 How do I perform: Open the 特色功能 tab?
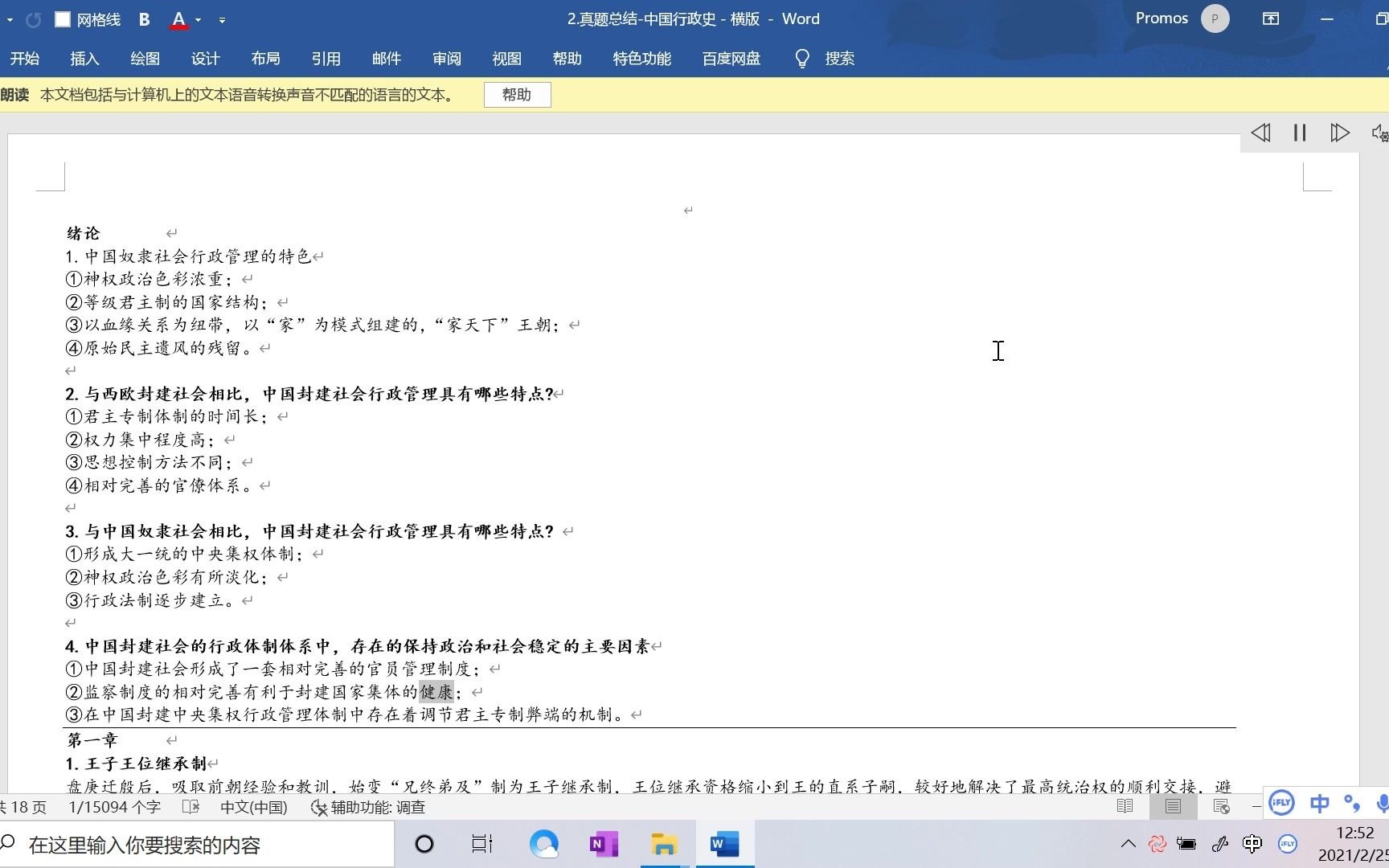[641, 59]
